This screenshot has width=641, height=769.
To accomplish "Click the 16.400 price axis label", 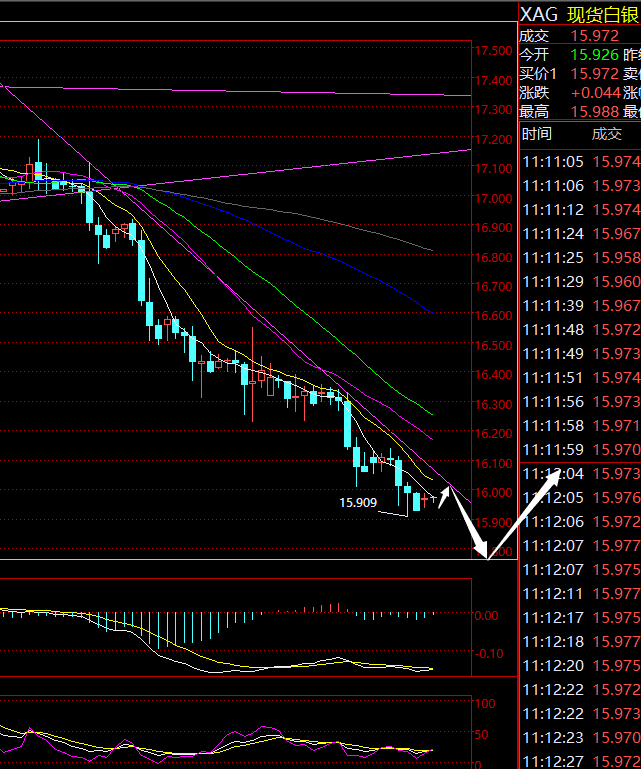I will click(493, 374).
